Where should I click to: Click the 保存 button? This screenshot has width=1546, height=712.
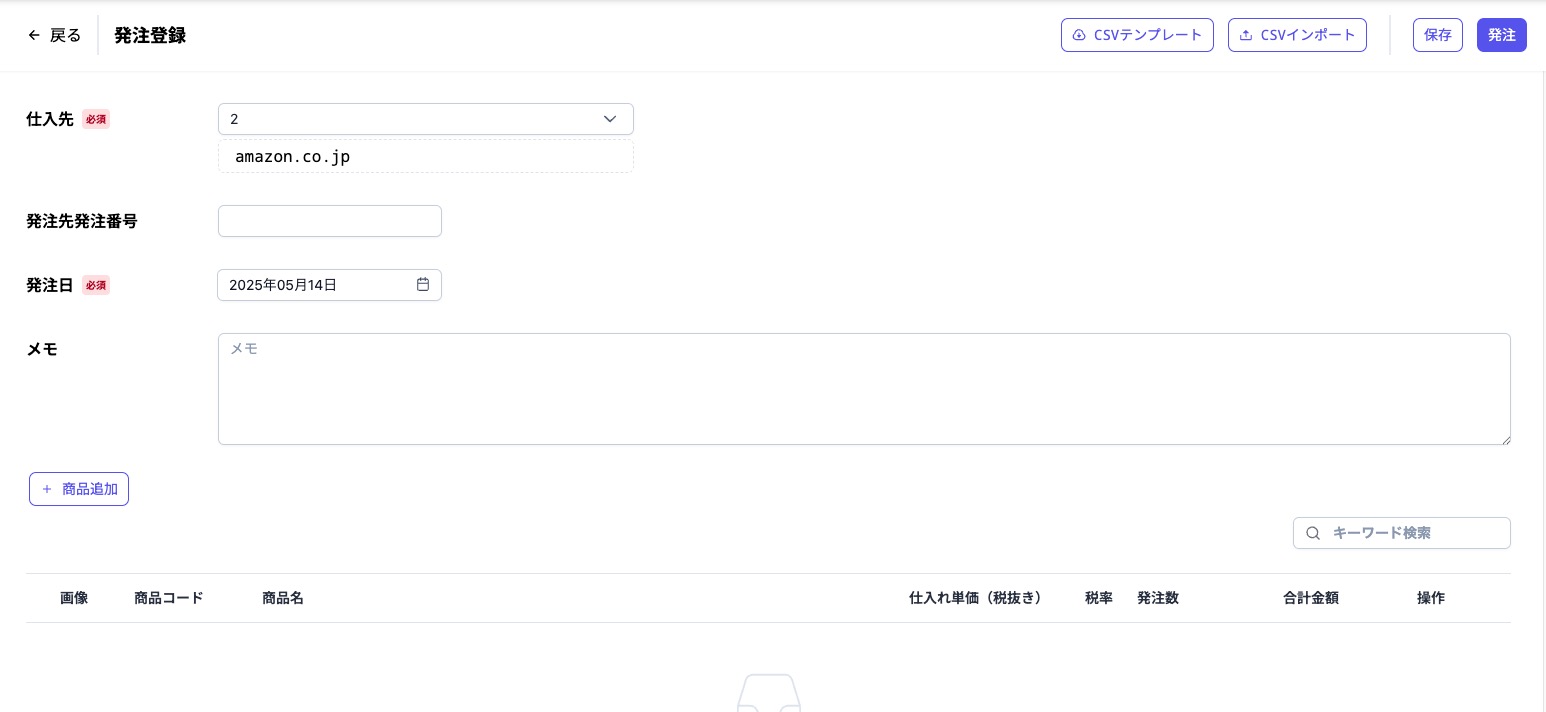(1437, 35)
